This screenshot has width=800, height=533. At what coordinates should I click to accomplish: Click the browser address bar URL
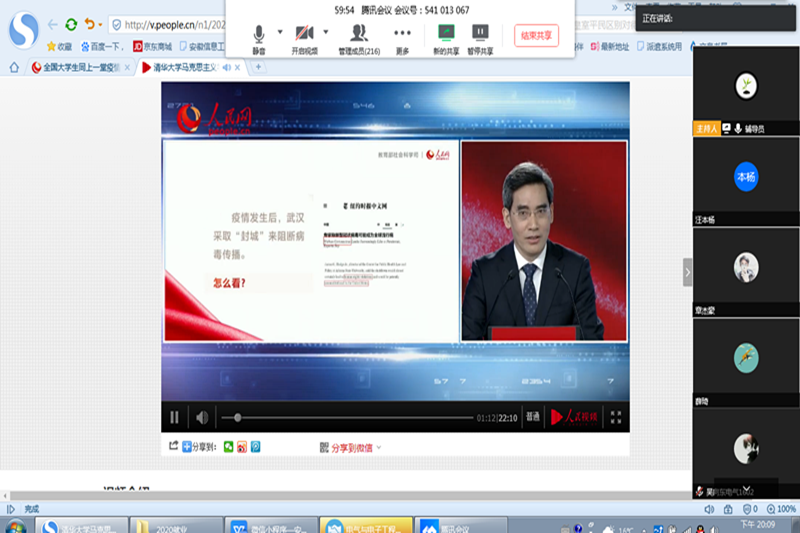coord(170,24)
